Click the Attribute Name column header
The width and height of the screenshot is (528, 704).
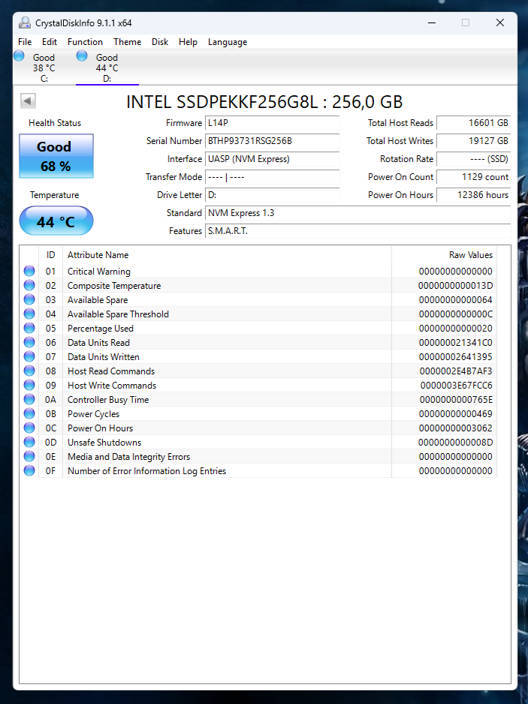[227, 255]
